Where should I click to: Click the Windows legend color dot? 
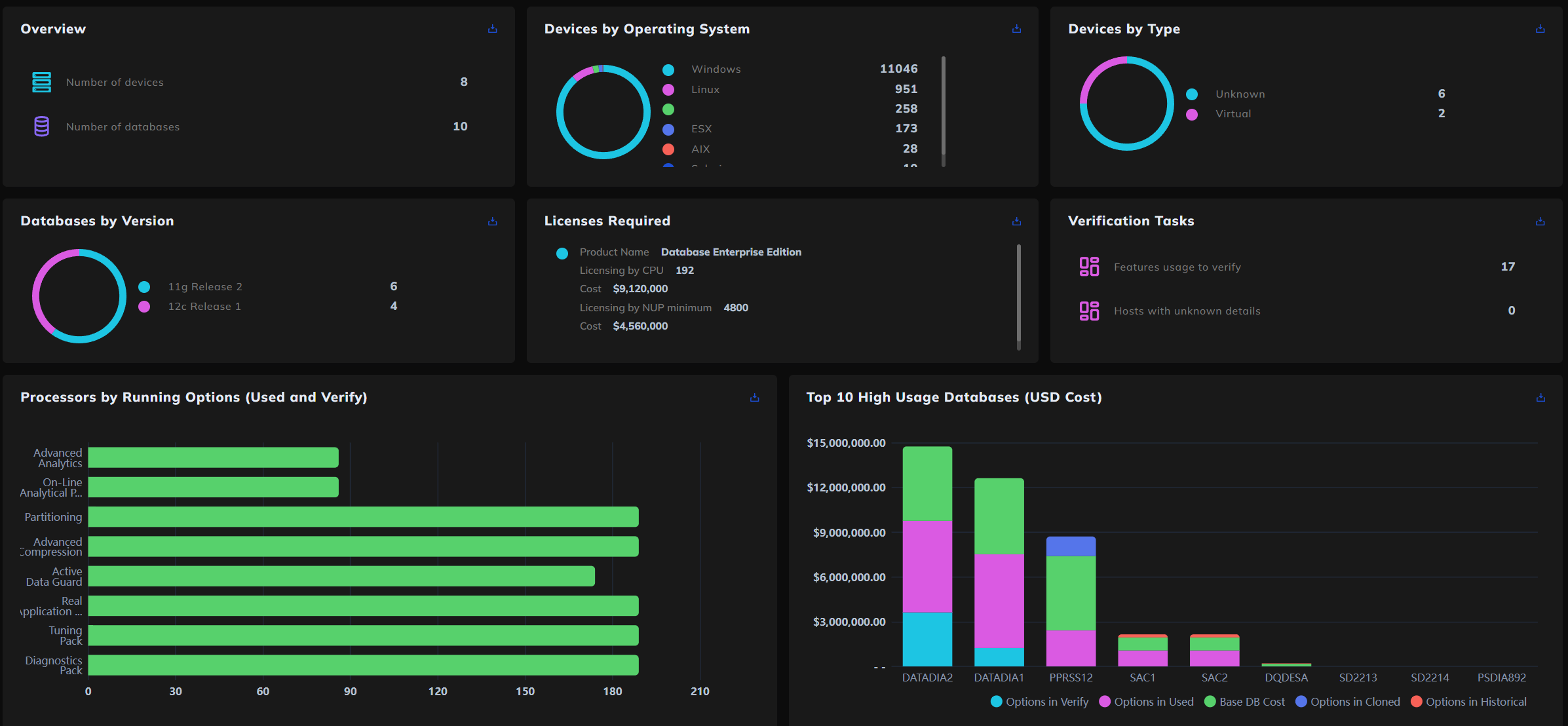pyautogui.click(x=668, y=69)
